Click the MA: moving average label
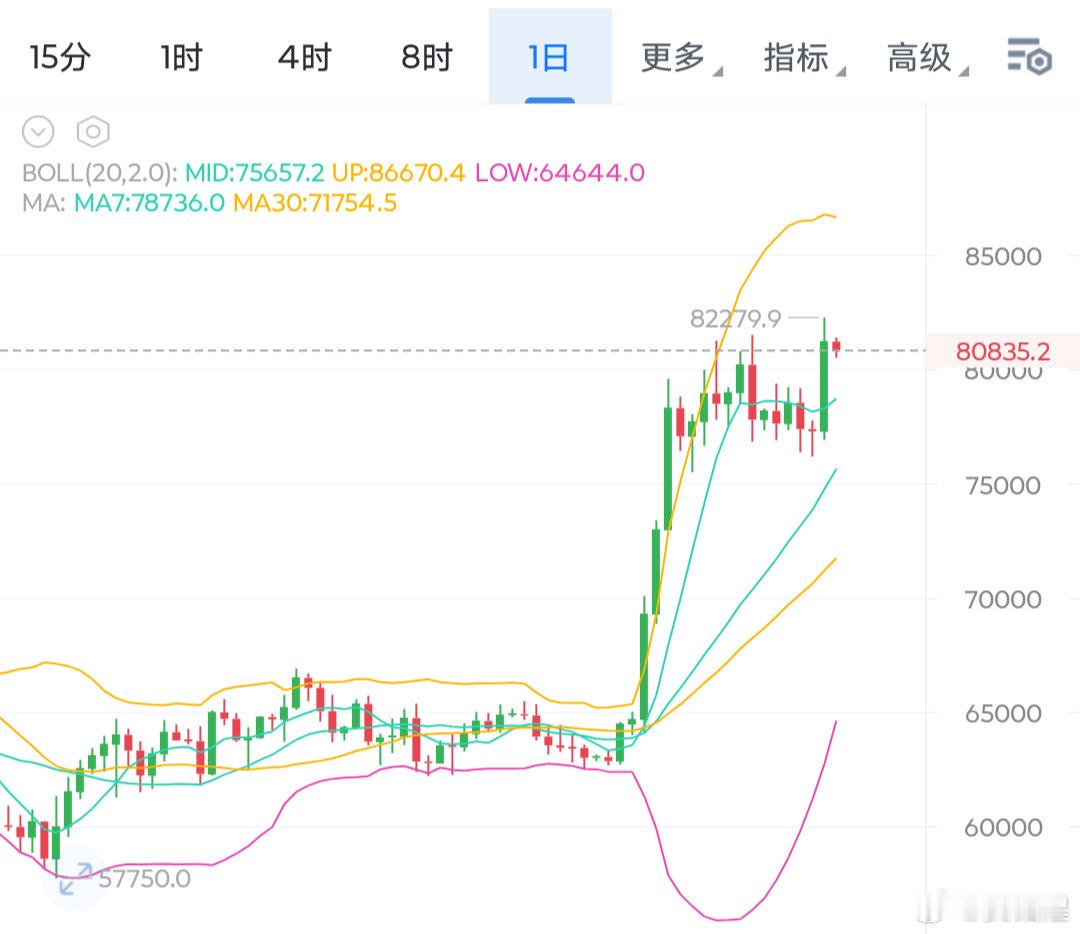1080x934 pixels. [44, 203]
